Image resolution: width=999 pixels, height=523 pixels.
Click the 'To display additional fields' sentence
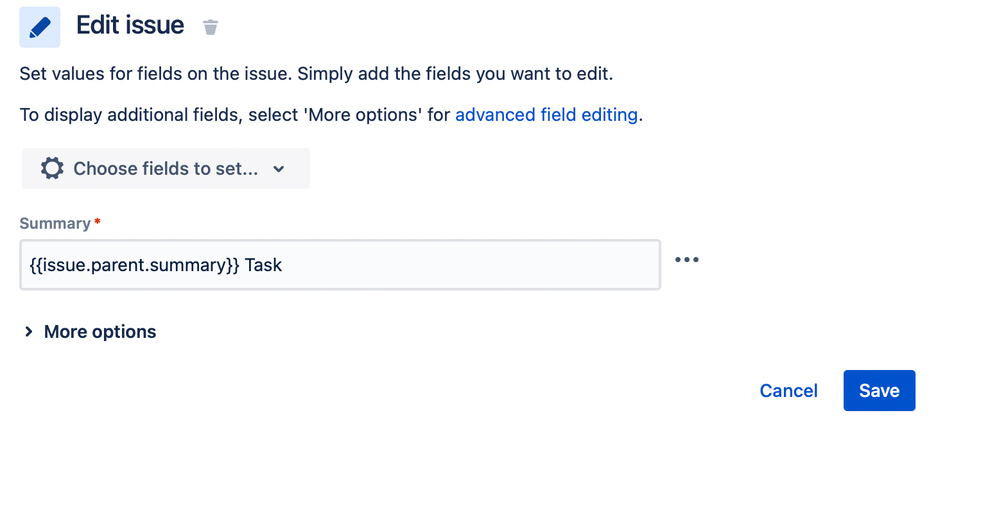point(331,115)
